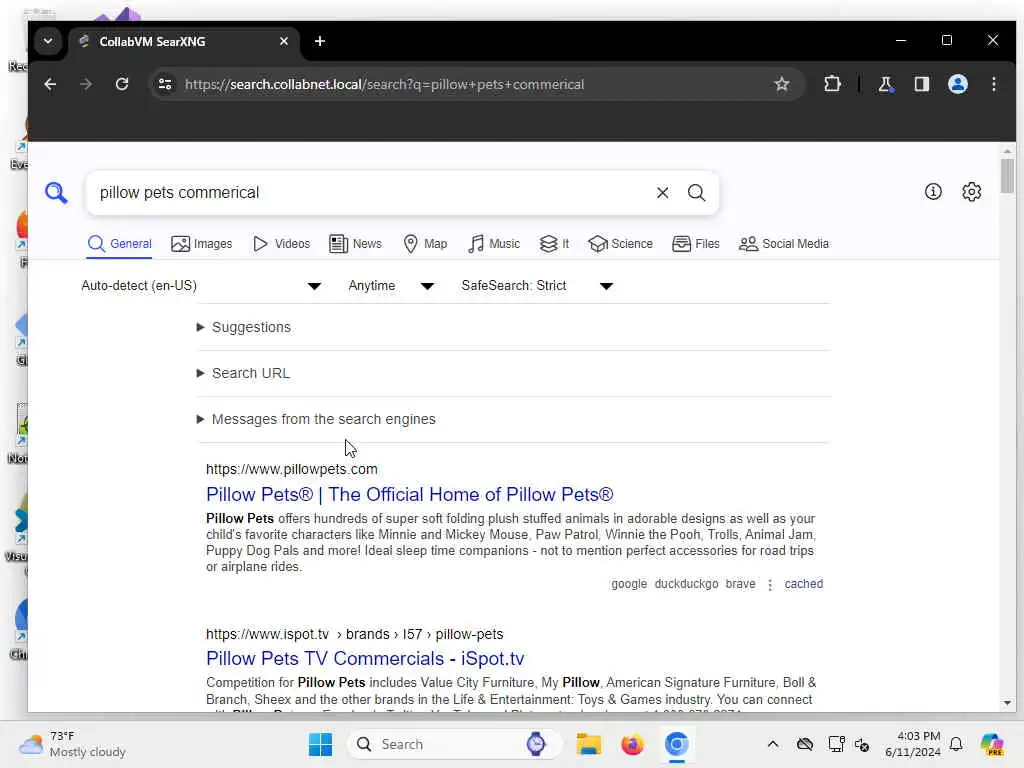Viewport: 1024px width, 768px height.
Task: Open the taskbar clock and date
Action: [x=913, y=744]
